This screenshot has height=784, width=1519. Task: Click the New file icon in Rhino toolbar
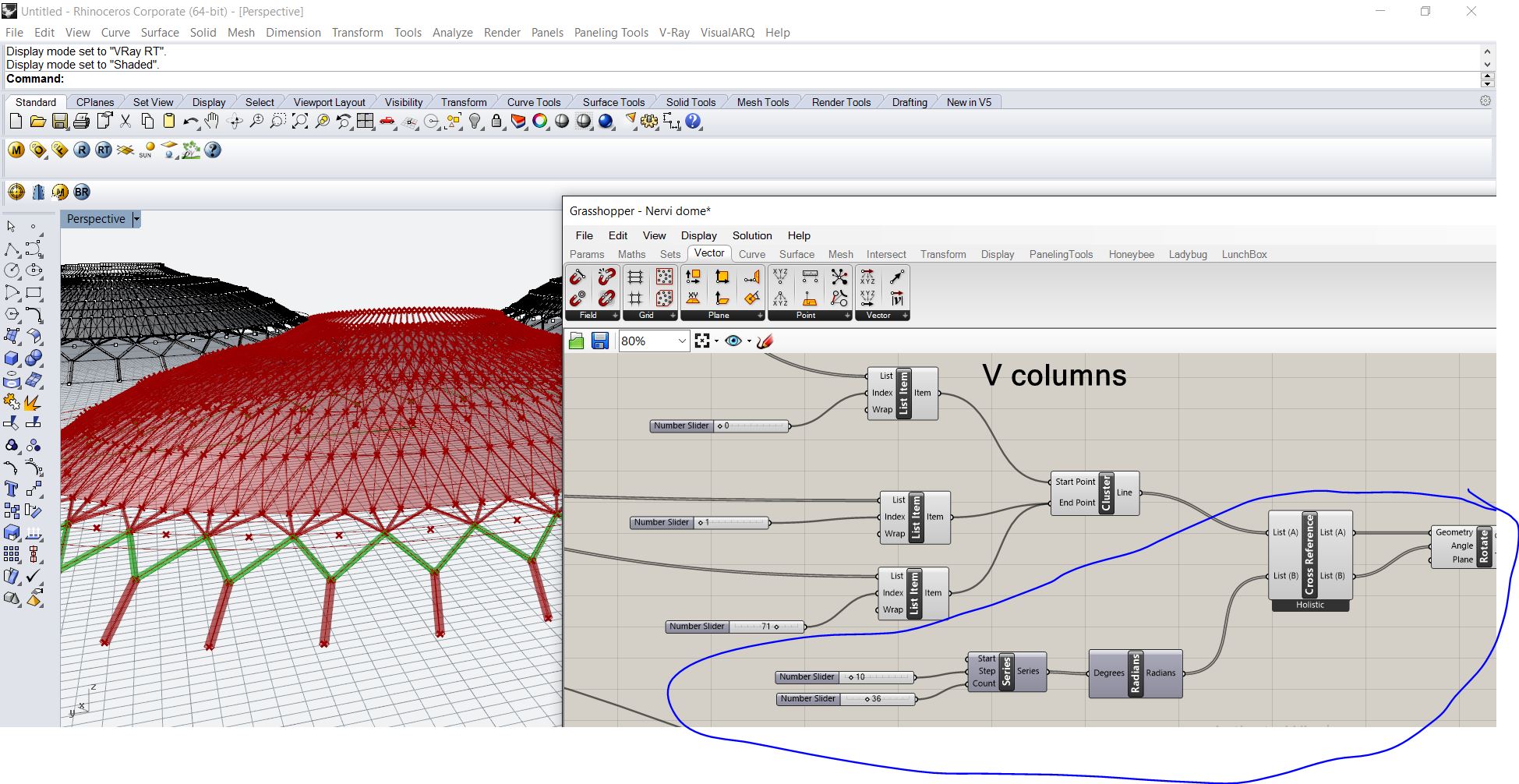click(x=16, y=122)
